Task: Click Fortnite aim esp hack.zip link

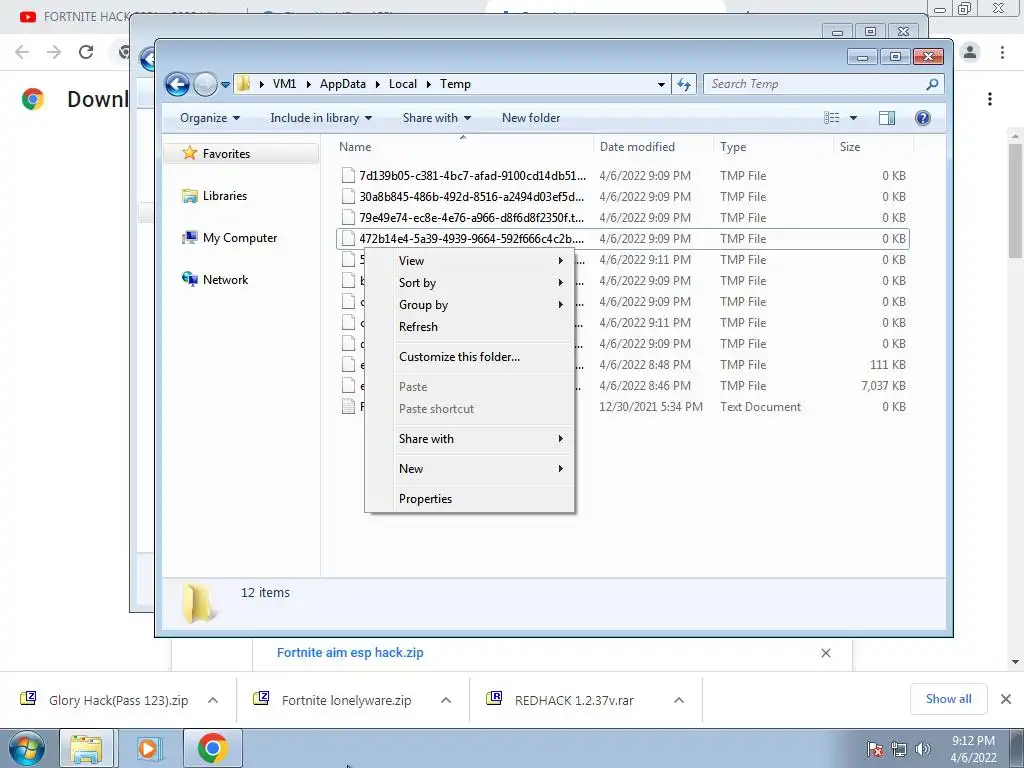Action: click(x=350, y=652)
